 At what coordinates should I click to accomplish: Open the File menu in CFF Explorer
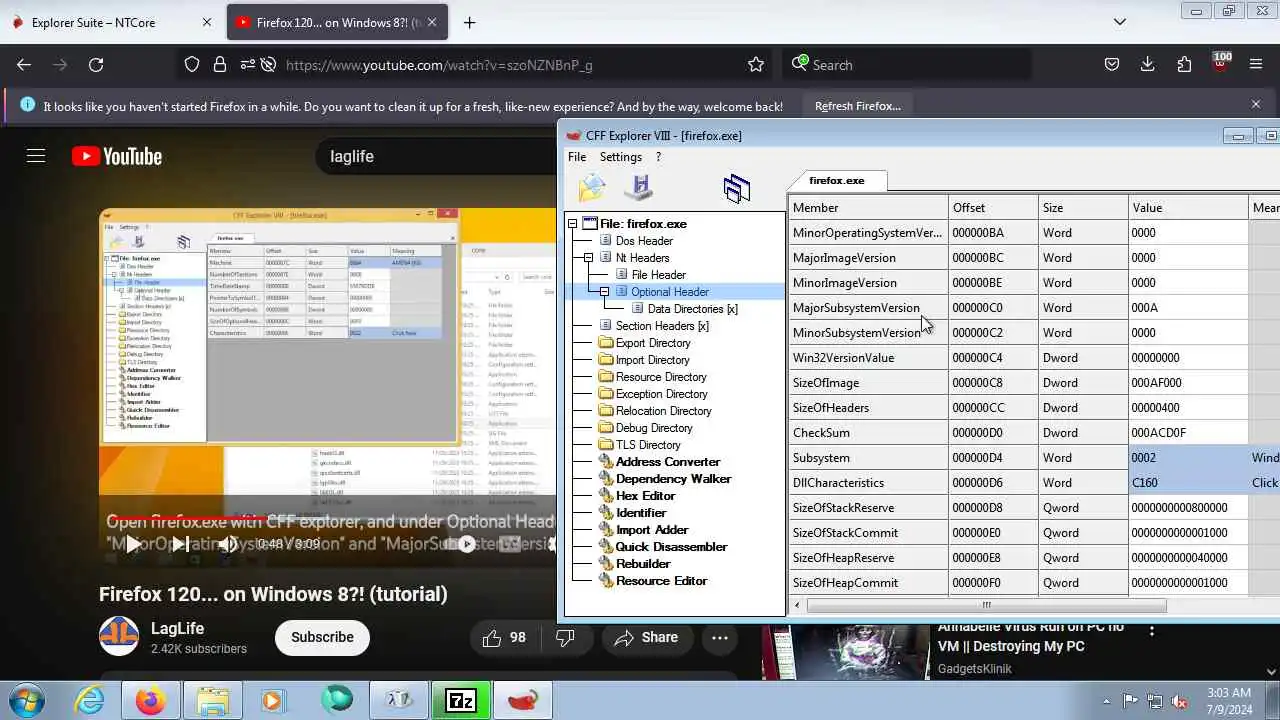pyautogui.click(x=577, y=157)
